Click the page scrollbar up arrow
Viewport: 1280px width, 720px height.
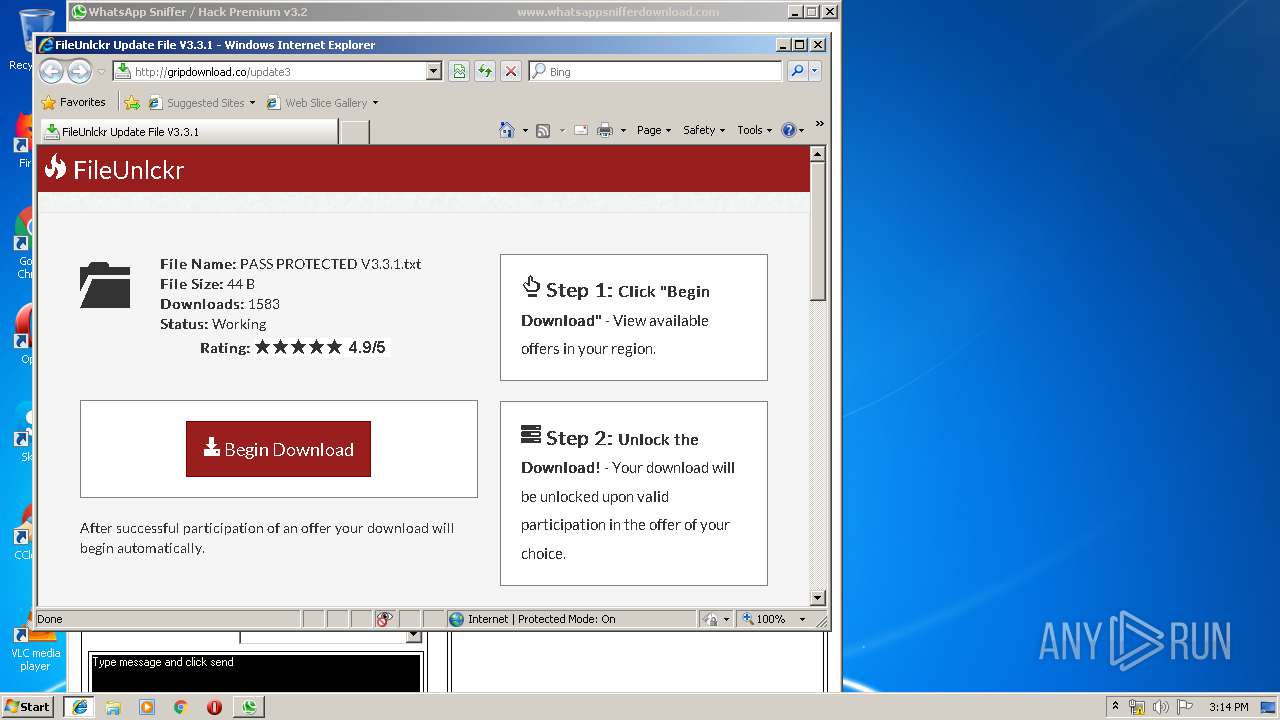click(818, 154)
